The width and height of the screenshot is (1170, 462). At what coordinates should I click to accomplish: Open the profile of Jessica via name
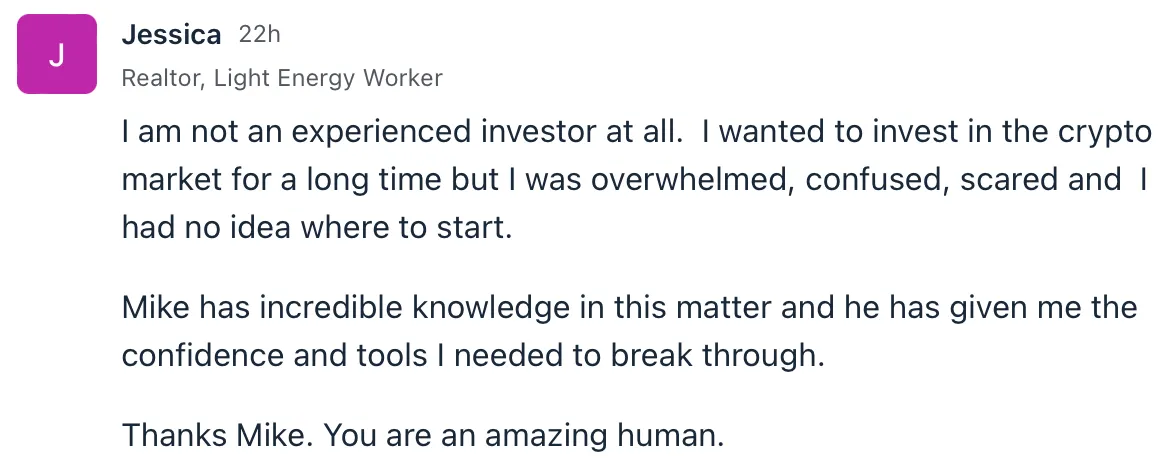coord(171,34)
